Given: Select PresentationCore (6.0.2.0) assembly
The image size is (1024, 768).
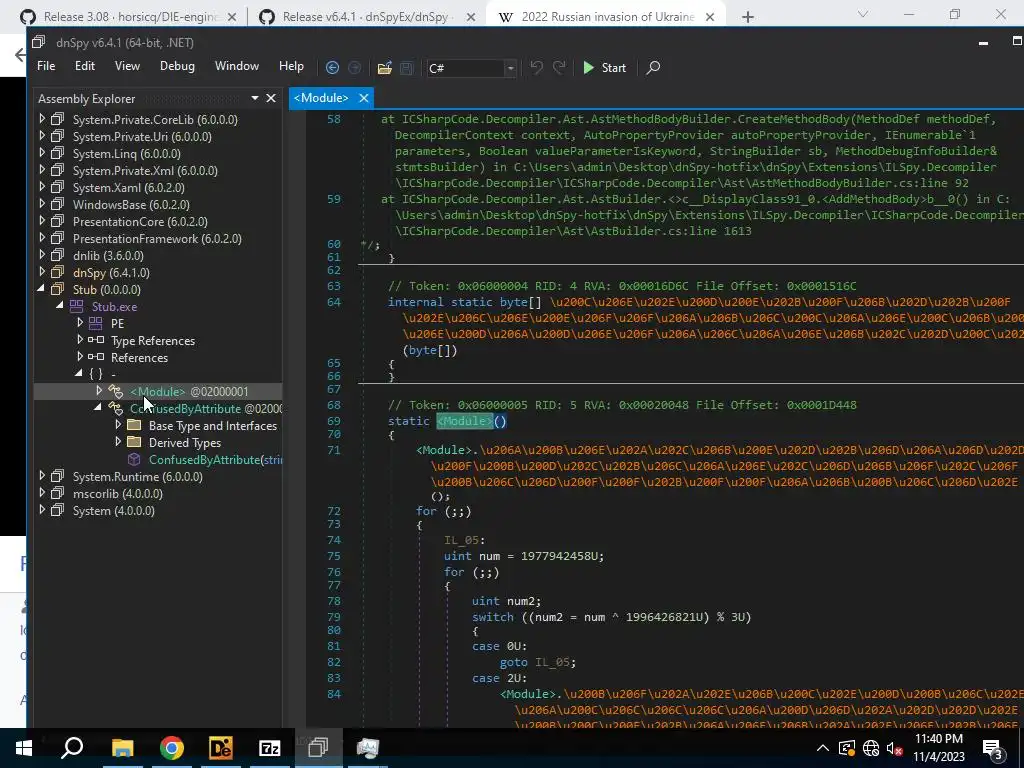Looking at the screenshot, I should pyautogui.click(x=140, y=221).
